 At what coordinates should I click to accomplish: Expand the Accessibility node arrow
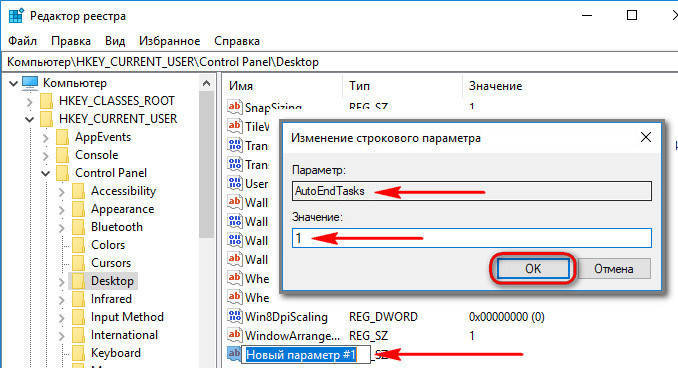pyautogui.click(x=61, y=192)
